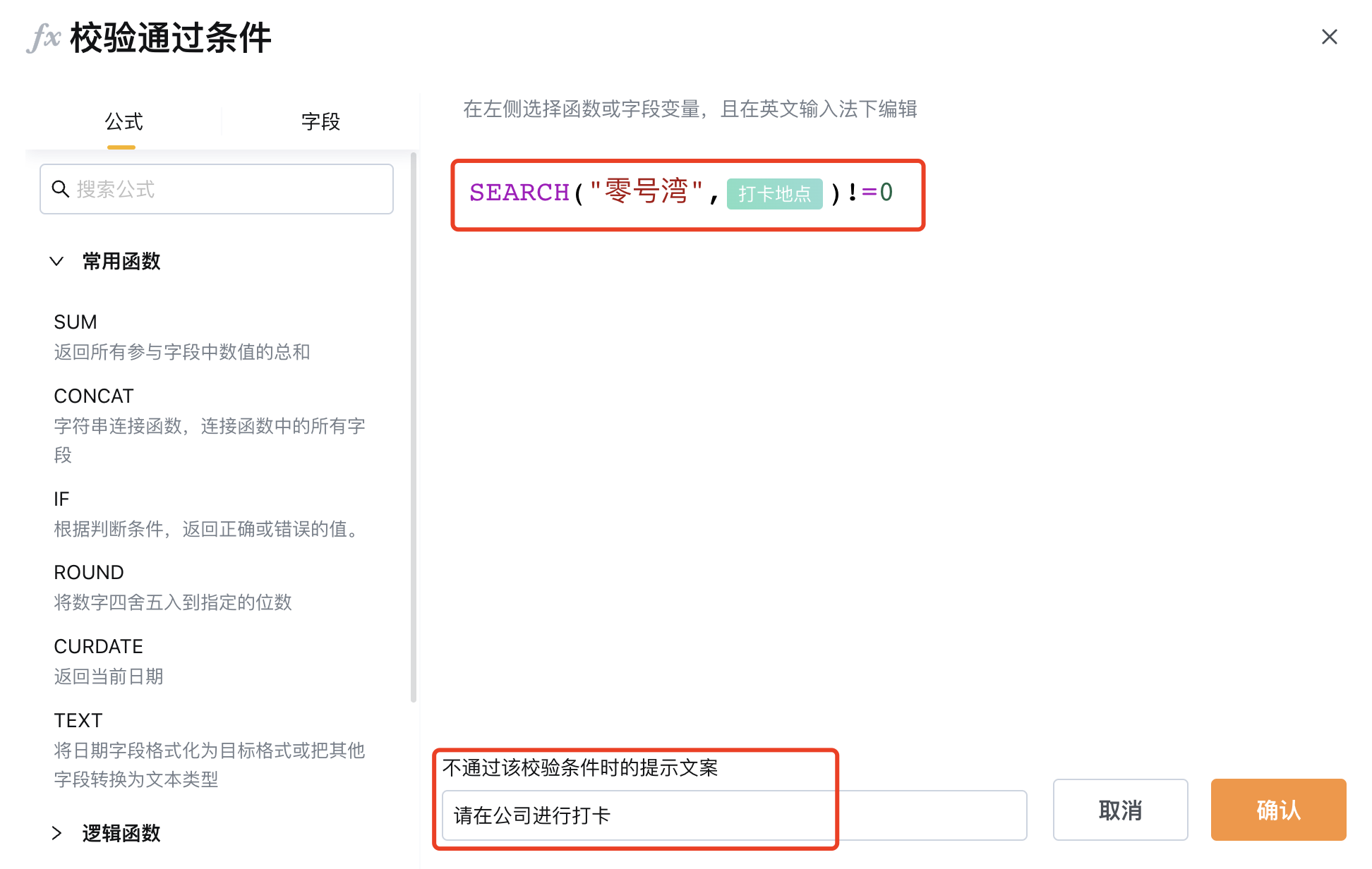Switch to the 公式 tab

(124, 121)
